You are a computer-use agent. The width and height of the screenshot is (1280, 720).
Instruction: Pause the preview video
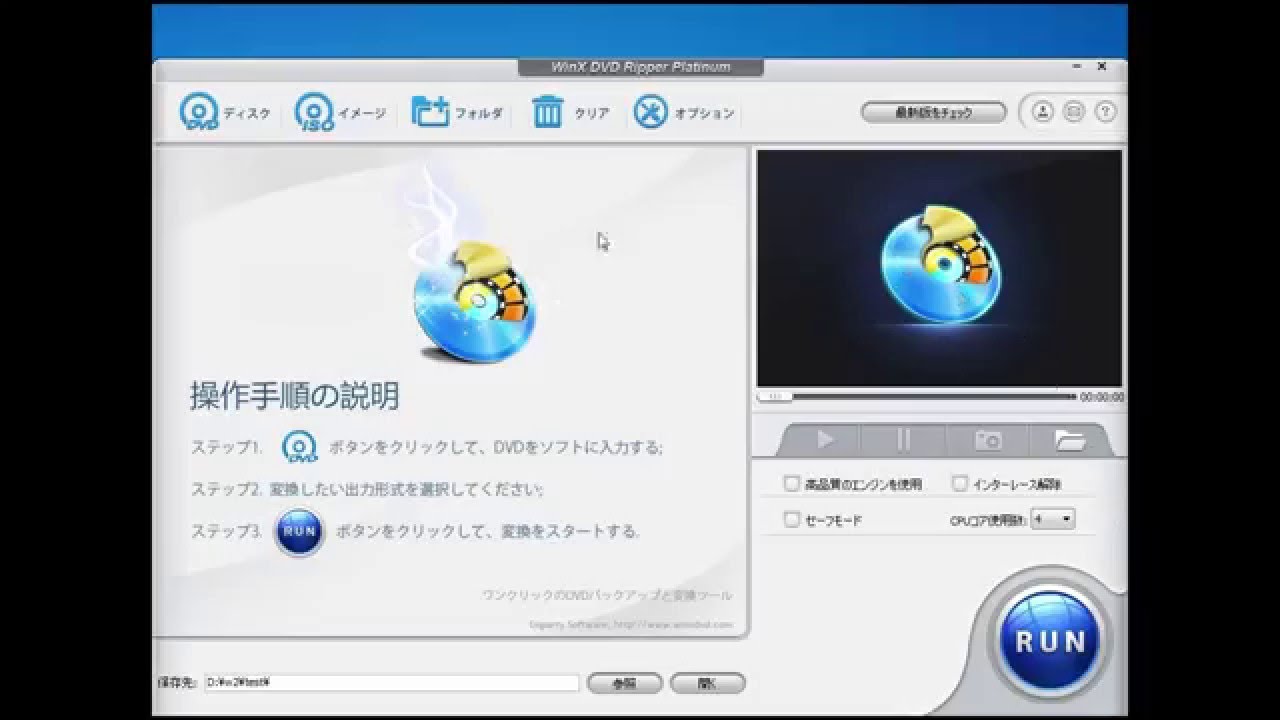(x=904, y=440)
